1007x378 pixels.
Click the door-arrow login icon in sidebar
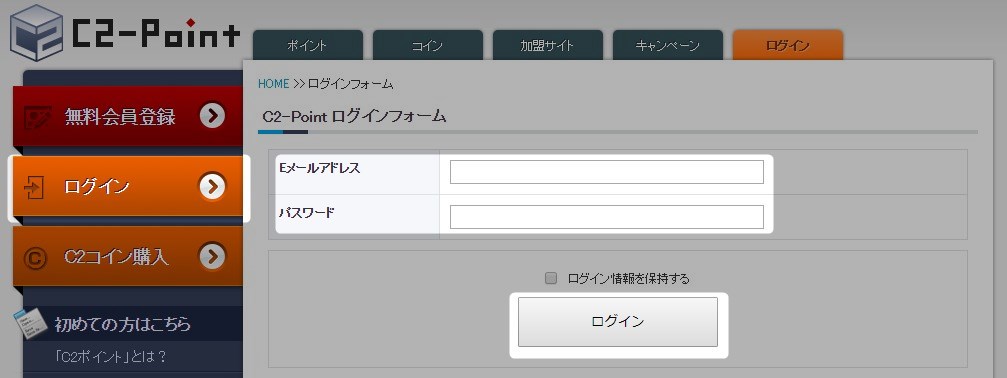pyautogui.click(x=33, y=187)
